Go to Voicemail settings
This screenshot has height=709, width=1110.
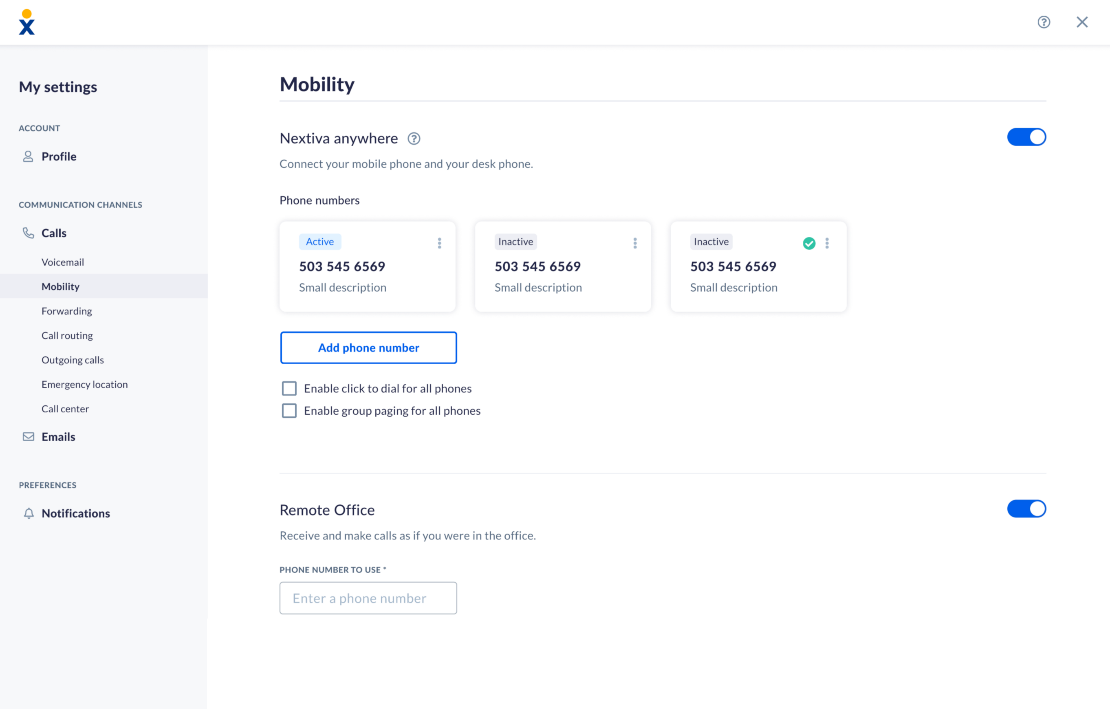tap(63, 262)
